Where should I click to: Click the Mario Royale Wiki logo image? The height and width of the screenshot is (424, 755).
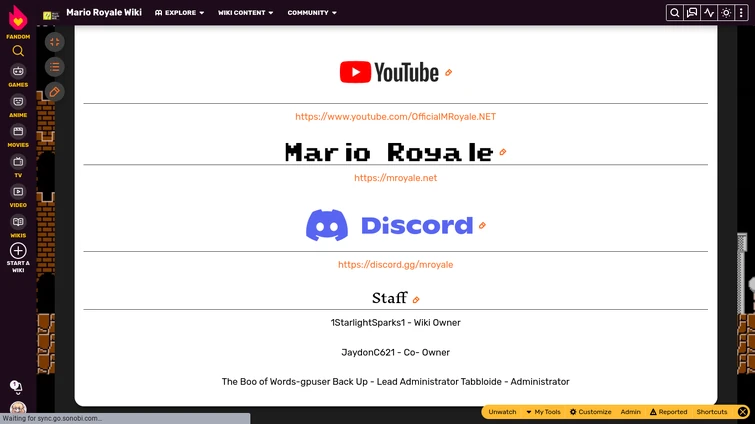pos(51,15)
